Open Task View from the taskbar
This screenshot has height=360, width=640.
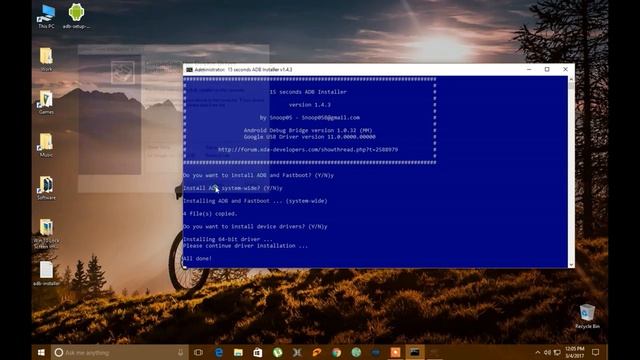(x=198, y=352)
